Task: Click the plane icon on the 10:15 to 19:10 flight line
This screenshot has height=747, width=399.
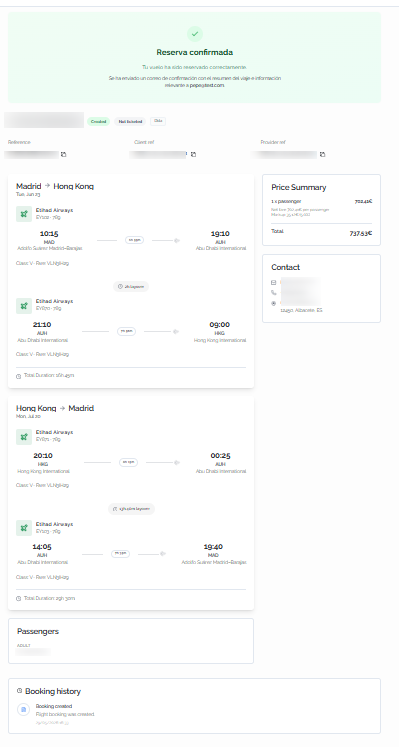Action: pyautogui.click(x=177, y=241)
